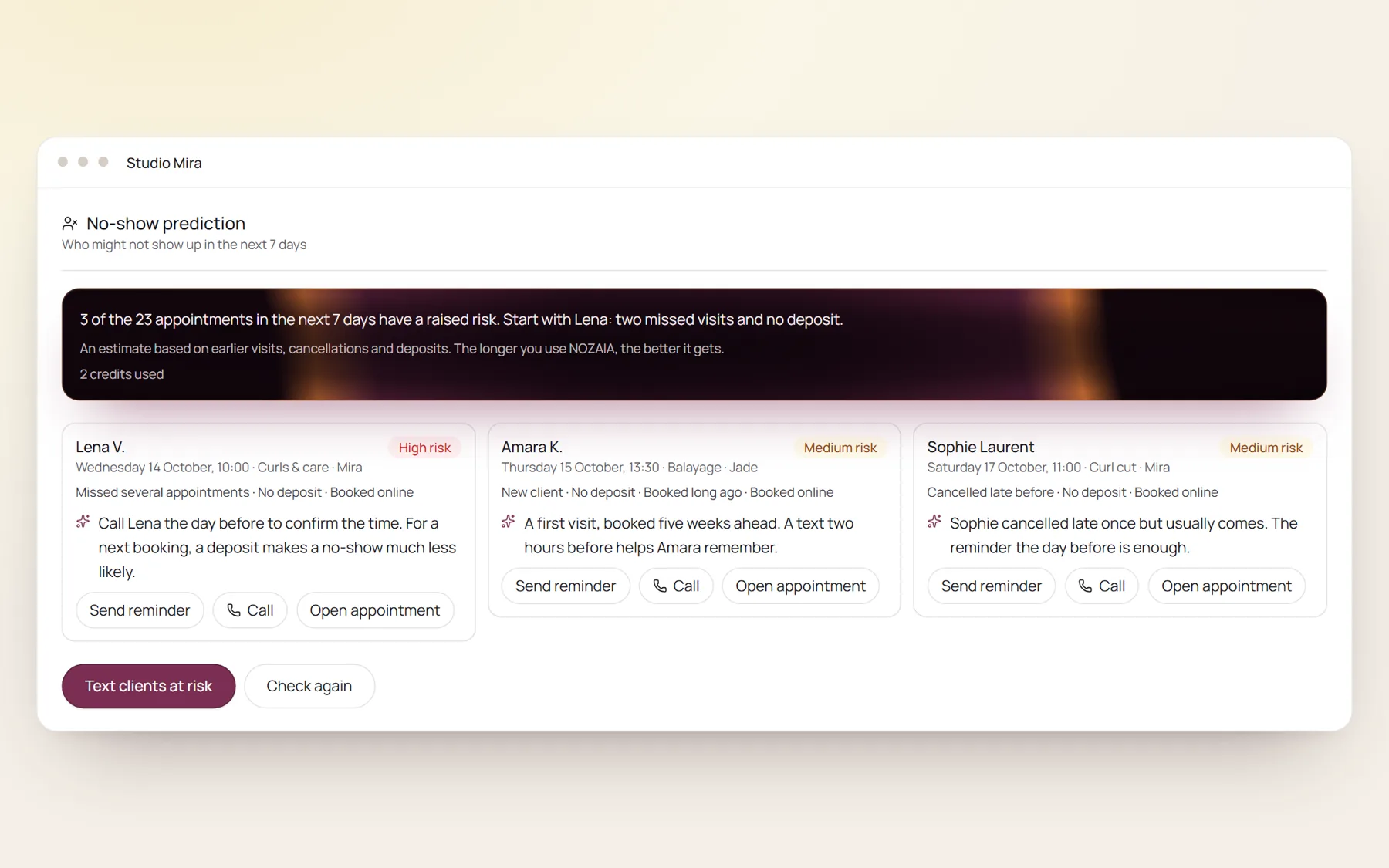The height and width of the screenshot is (868, 1389).
Task: Click the sparkle icon in Lena's card
Action: pos(83,522)
